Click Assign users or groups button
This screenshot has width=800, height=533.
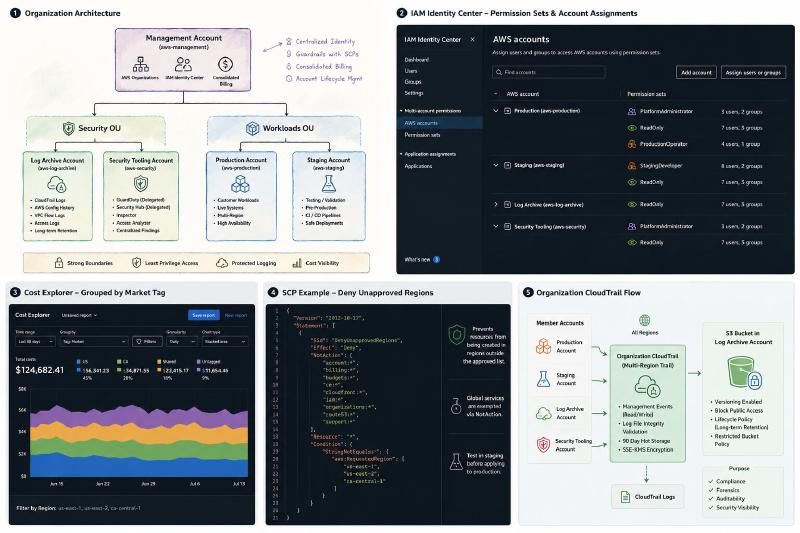[753, 72]
